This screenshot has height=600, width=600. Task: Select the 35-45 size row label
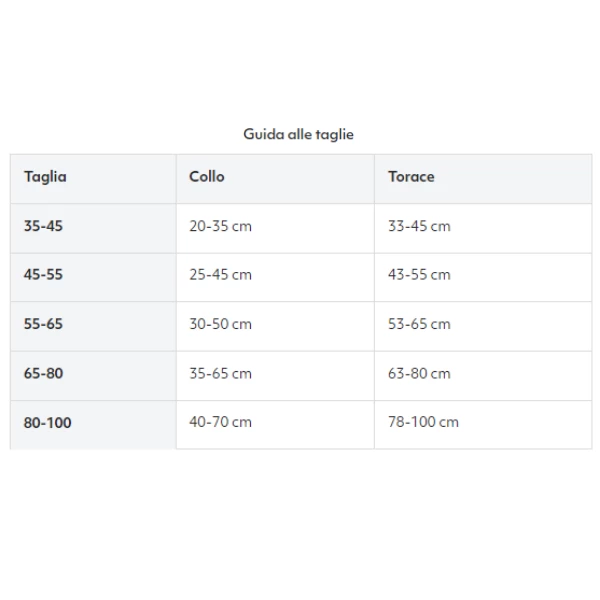pyautogui.click(x=43, y=227)
